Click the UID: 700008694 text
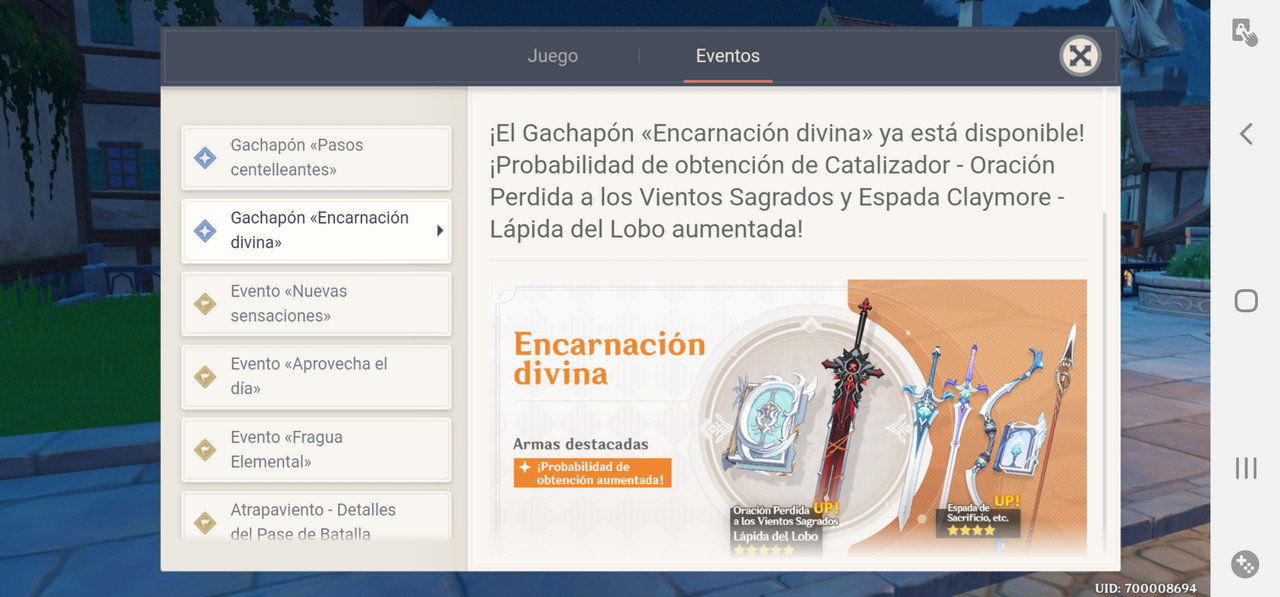The height and width of the screenshot is (597, 1280). tap(1145, 588)
